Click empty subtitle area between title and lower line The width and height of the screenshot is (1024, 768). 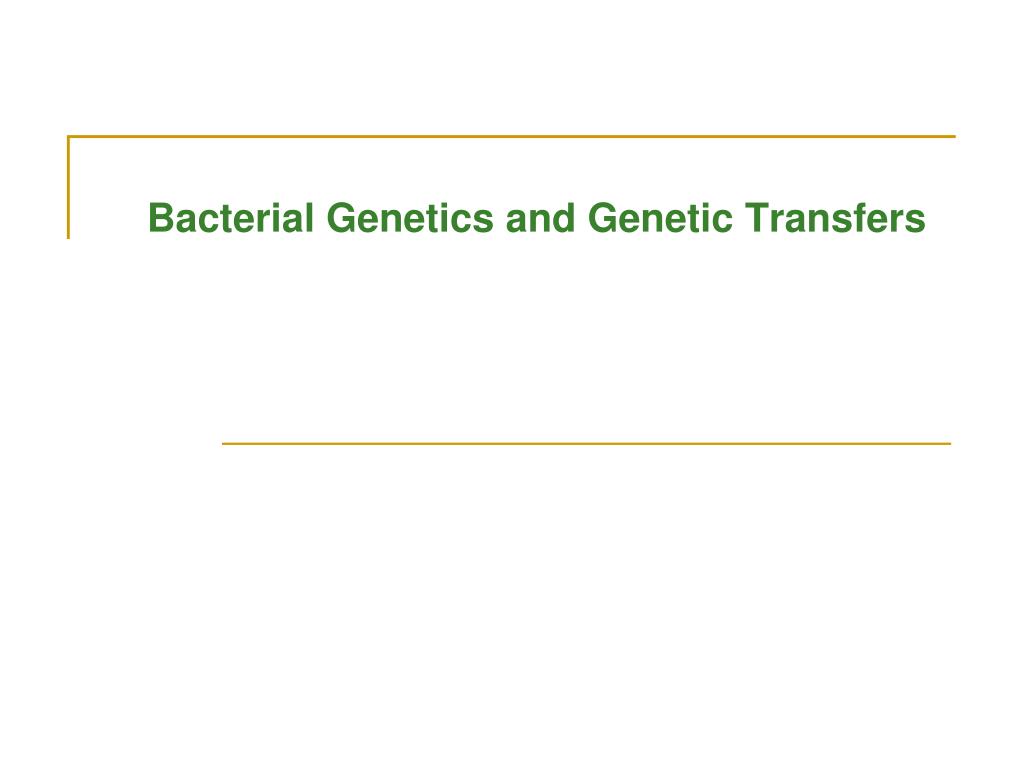(586, 340)
